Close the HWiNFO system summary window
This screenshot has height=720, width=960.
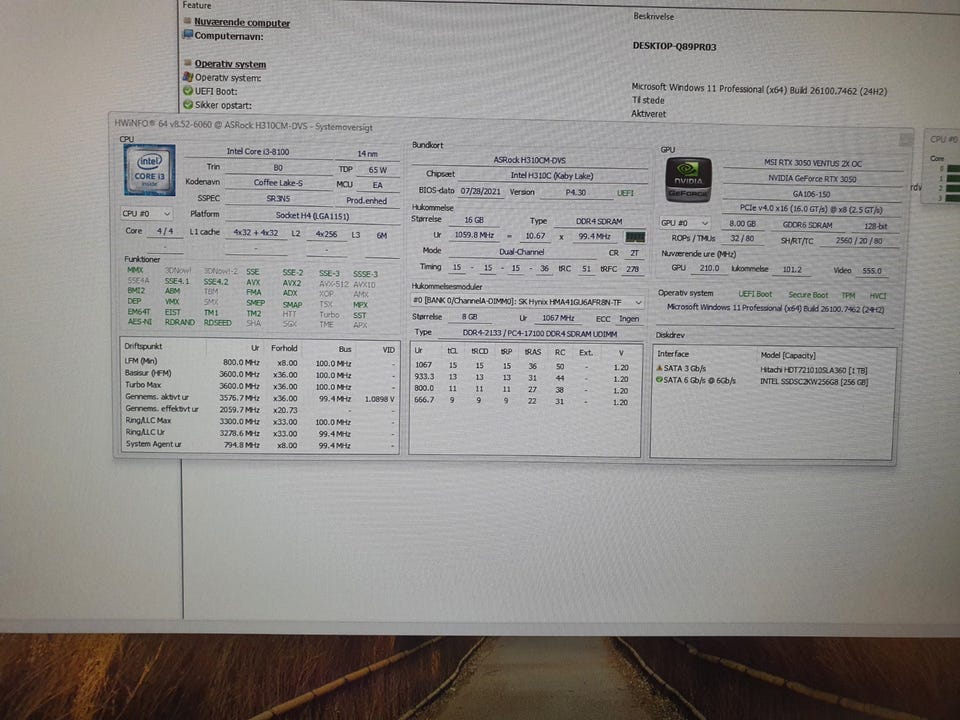tap(906, 140)
